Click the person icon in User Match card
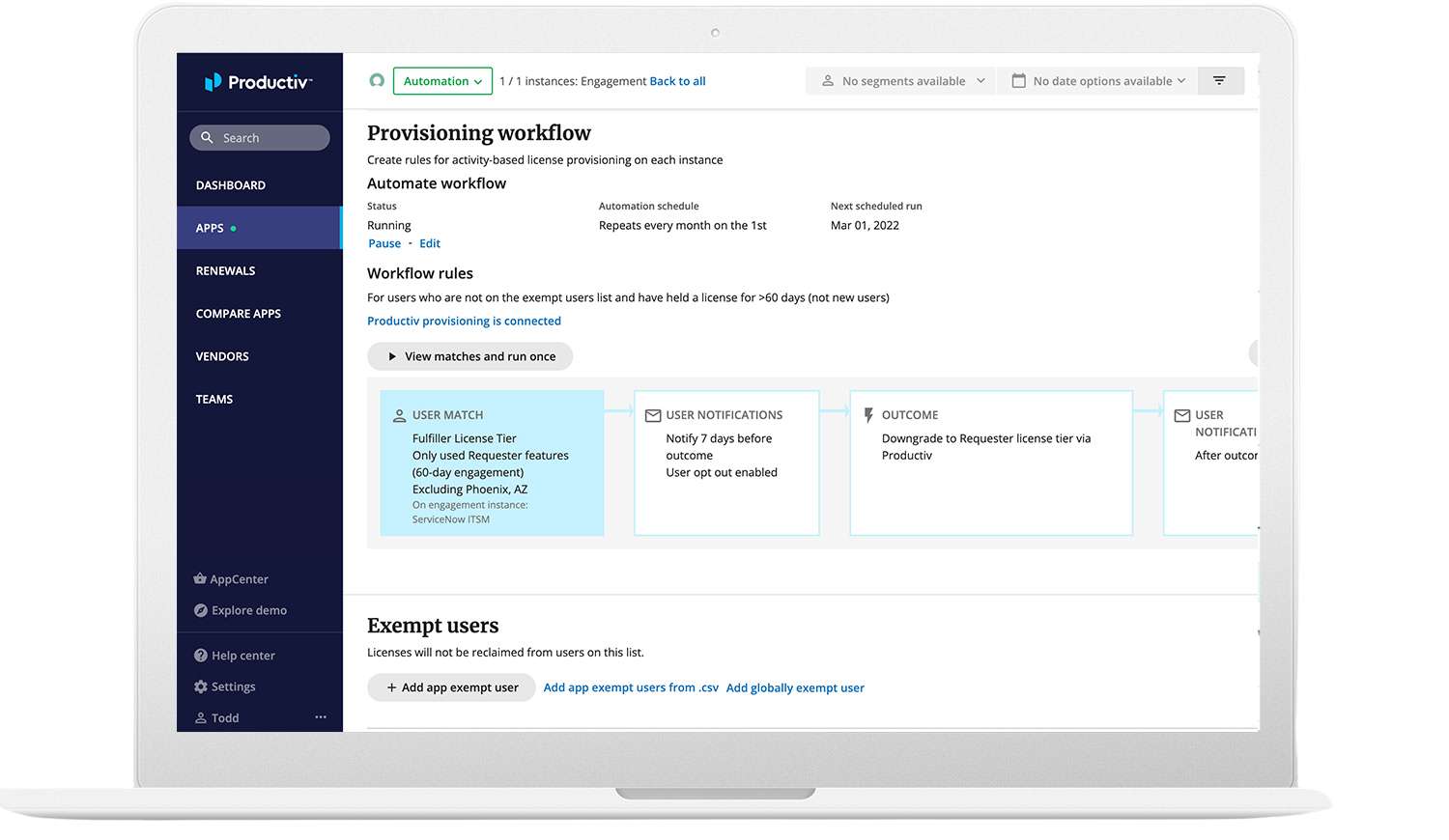 [x=399, y=416]
